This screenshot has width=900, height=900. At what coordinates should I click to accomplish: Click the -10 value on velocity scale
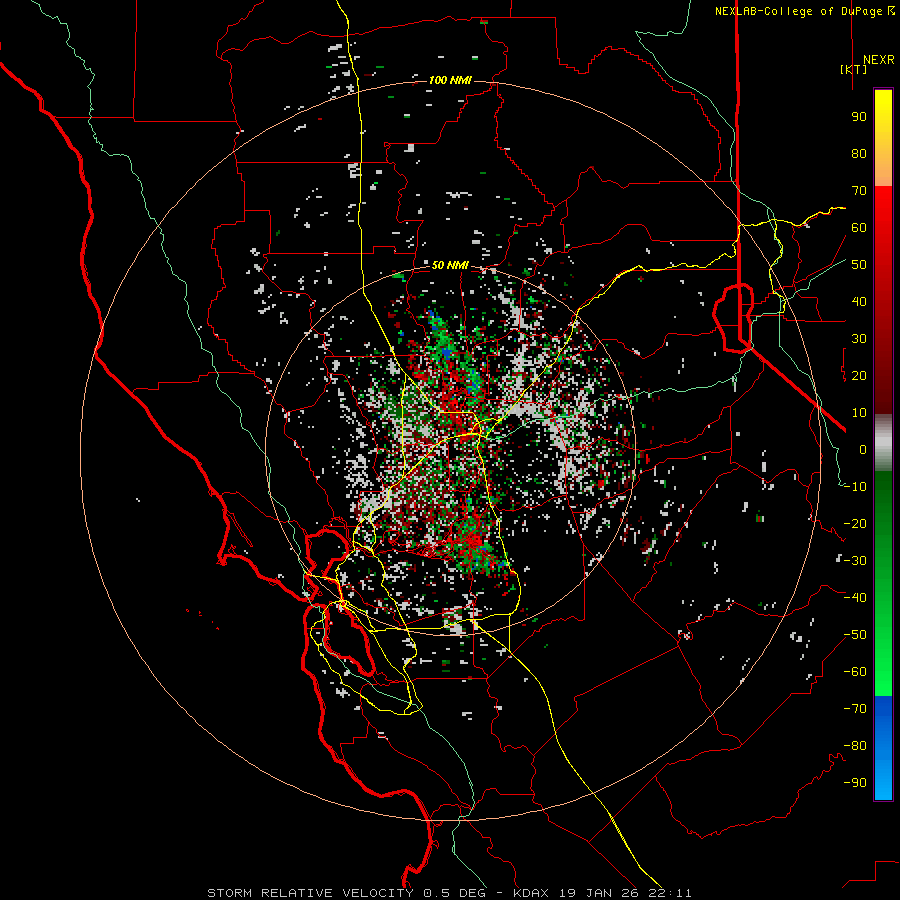[x=855, y=487]
